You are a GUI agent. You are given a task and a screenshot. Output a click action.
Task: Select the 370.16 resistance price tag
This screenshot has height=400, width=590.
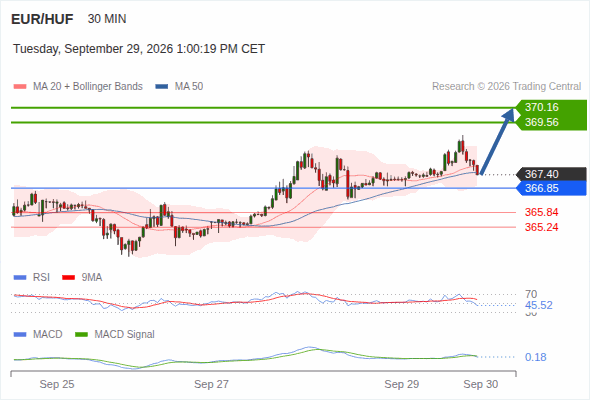[551, 108]
